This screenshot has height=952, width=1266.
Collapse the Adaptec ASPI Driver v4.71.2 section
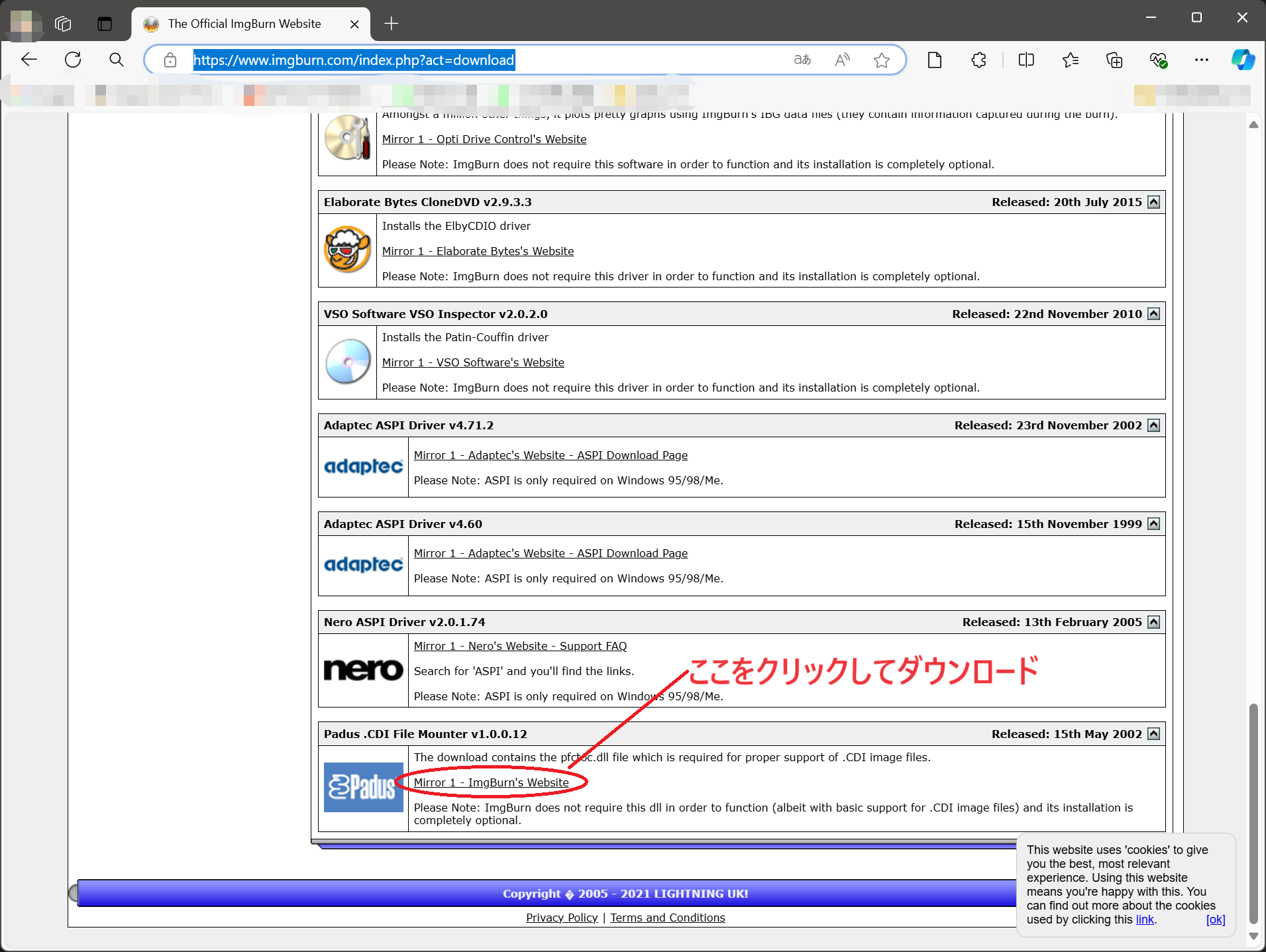point(1154,425)
